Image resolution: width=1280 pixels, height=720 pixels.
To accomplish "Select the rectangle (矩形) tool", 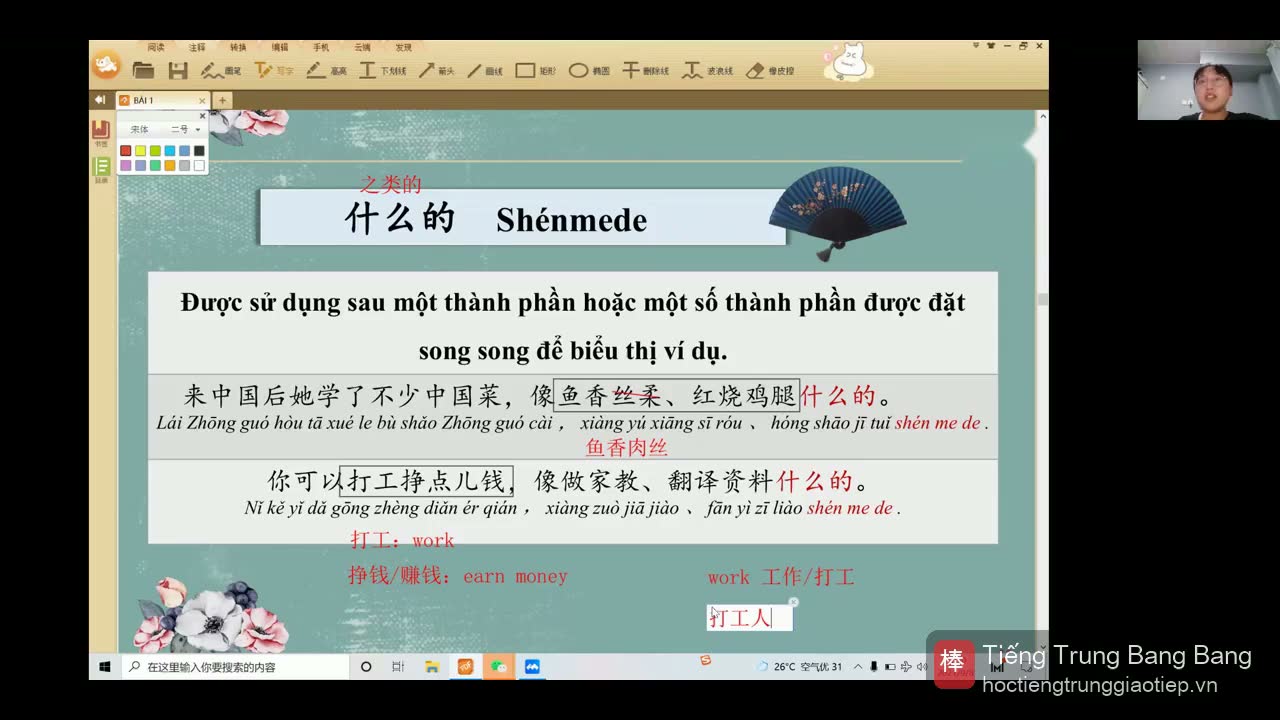I will pos(535,70).
